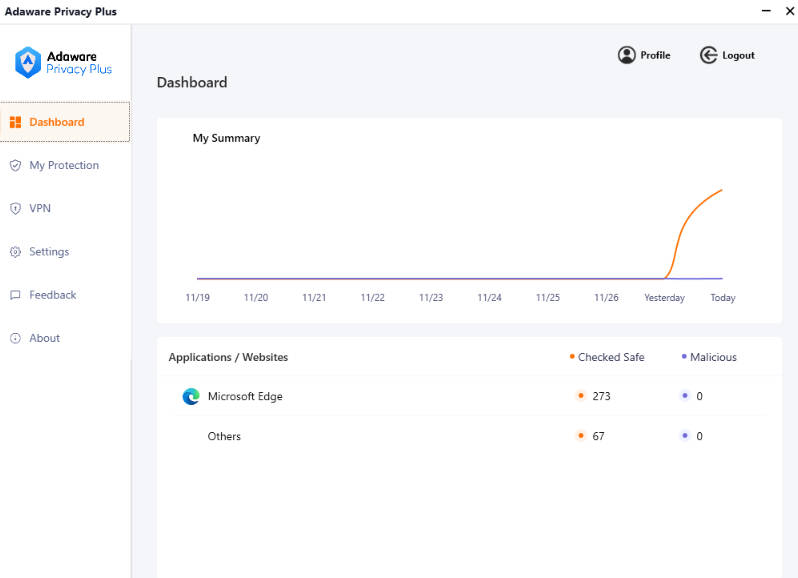Image resolution: width=798 pixels, height=578 pixels.
Task: Click the Dashboard page title
Action: pyautogui.click(x=192, y=82)
